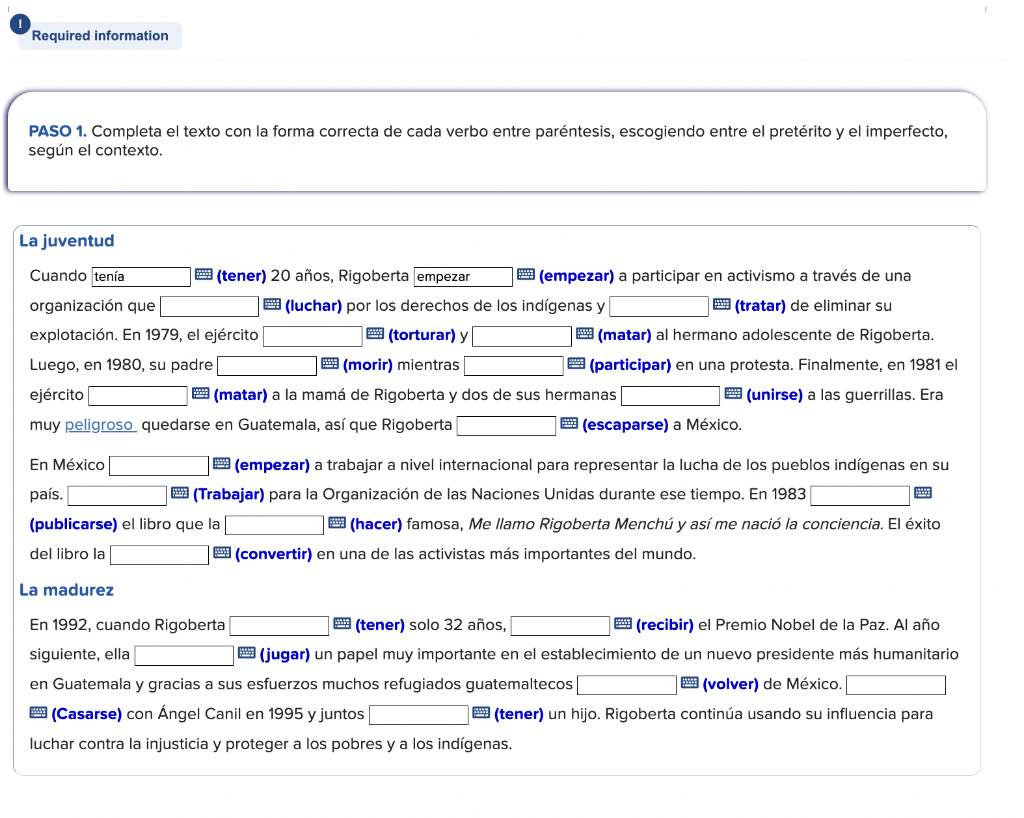1024x818 pixels.
Task: Click the Required information banner
Action: coord(99,36)
